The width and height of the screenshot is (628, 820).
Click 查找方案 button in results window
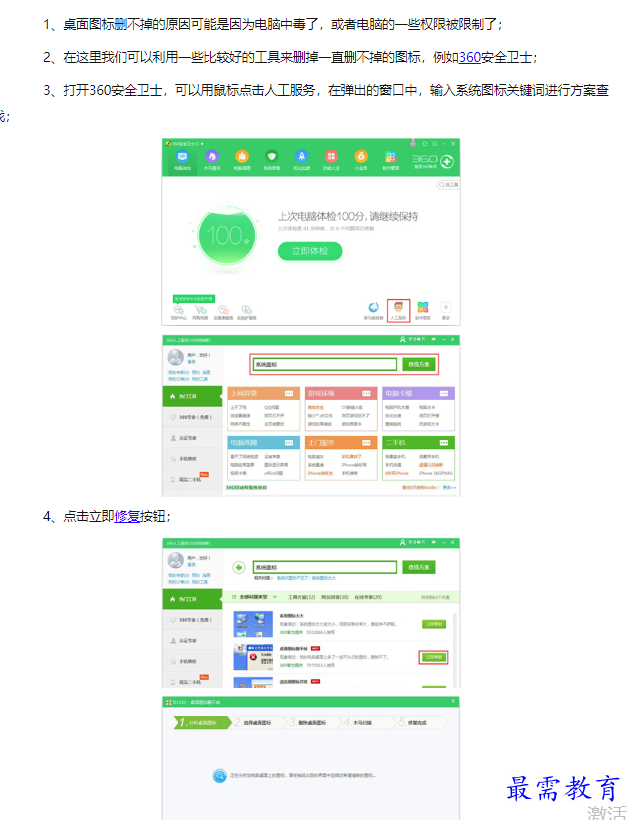(x=419, y=567)
